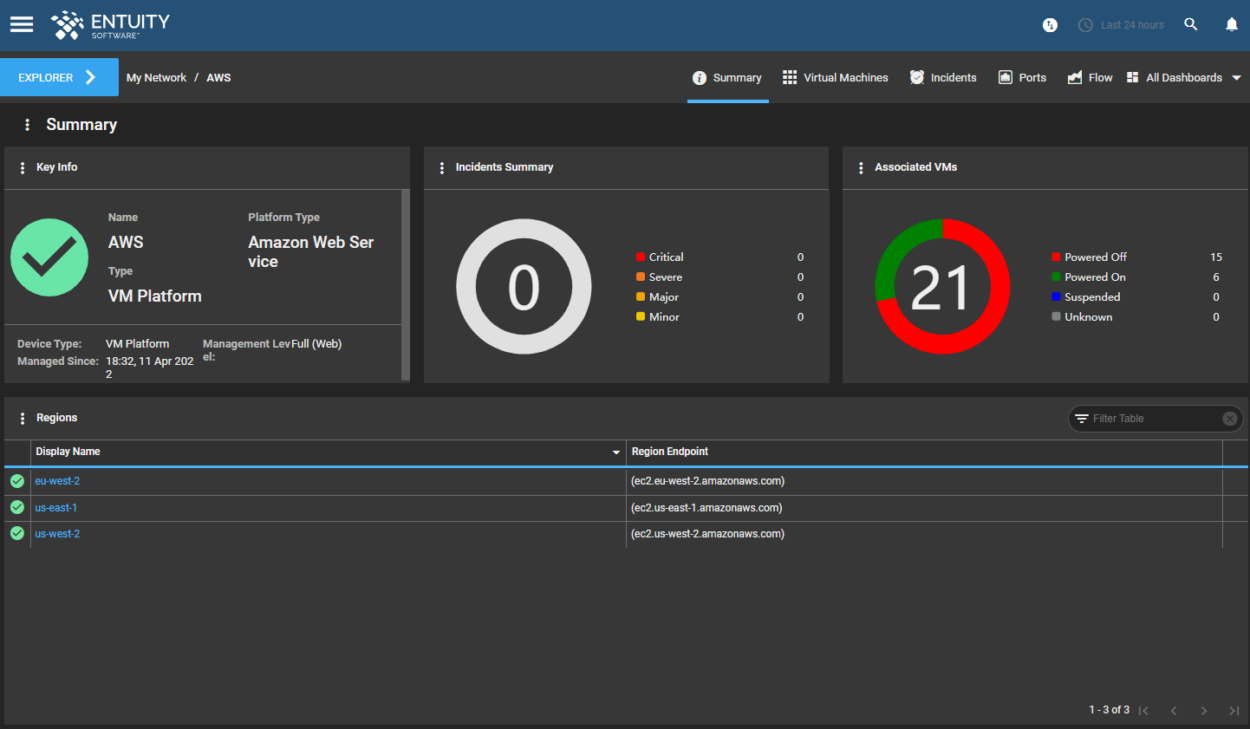
Task: Open the Key Info panel options menu
Action: point(22,168)
